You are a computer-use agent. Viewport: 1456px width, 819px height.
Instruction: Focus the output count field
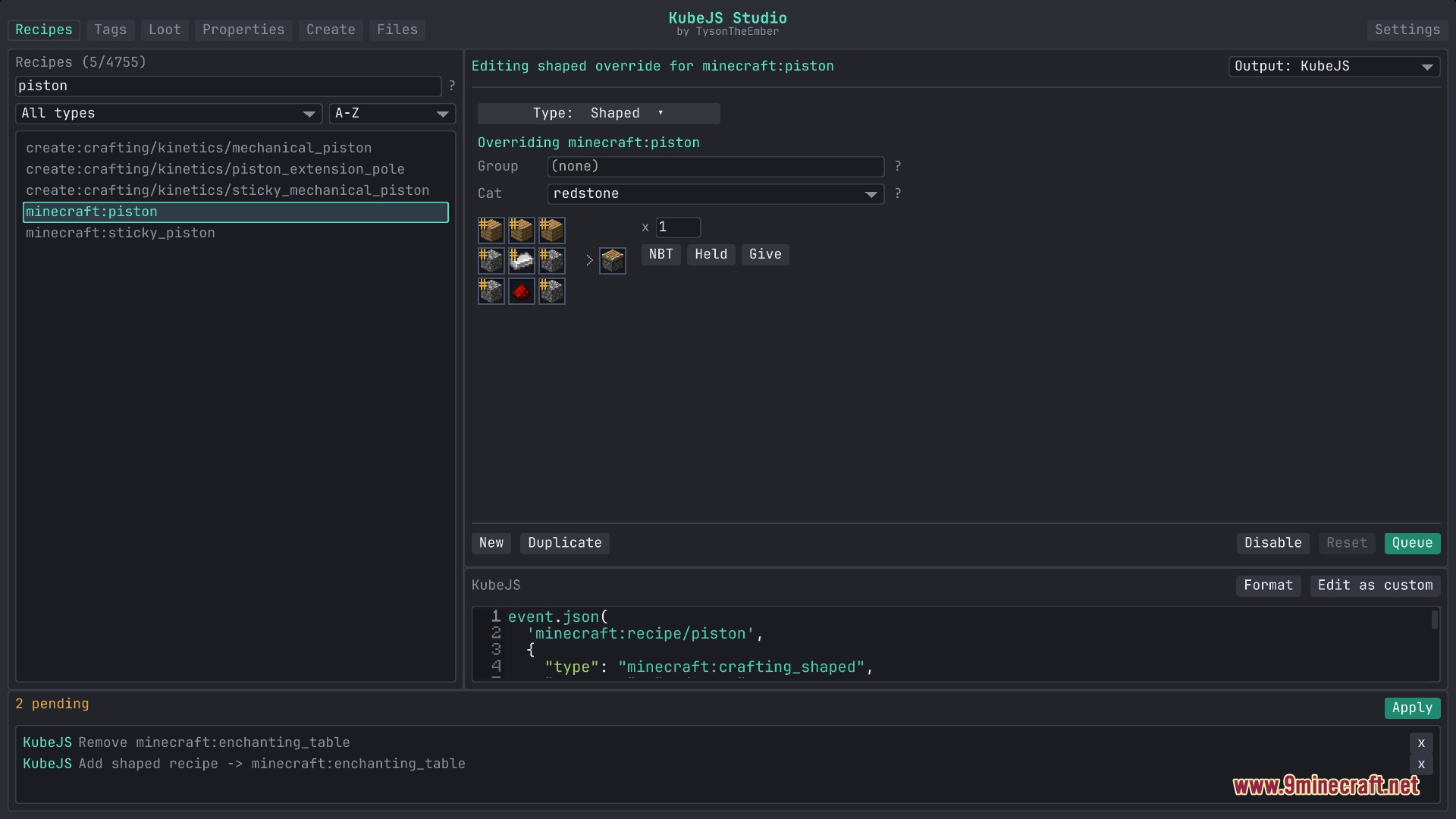[678, 227]
